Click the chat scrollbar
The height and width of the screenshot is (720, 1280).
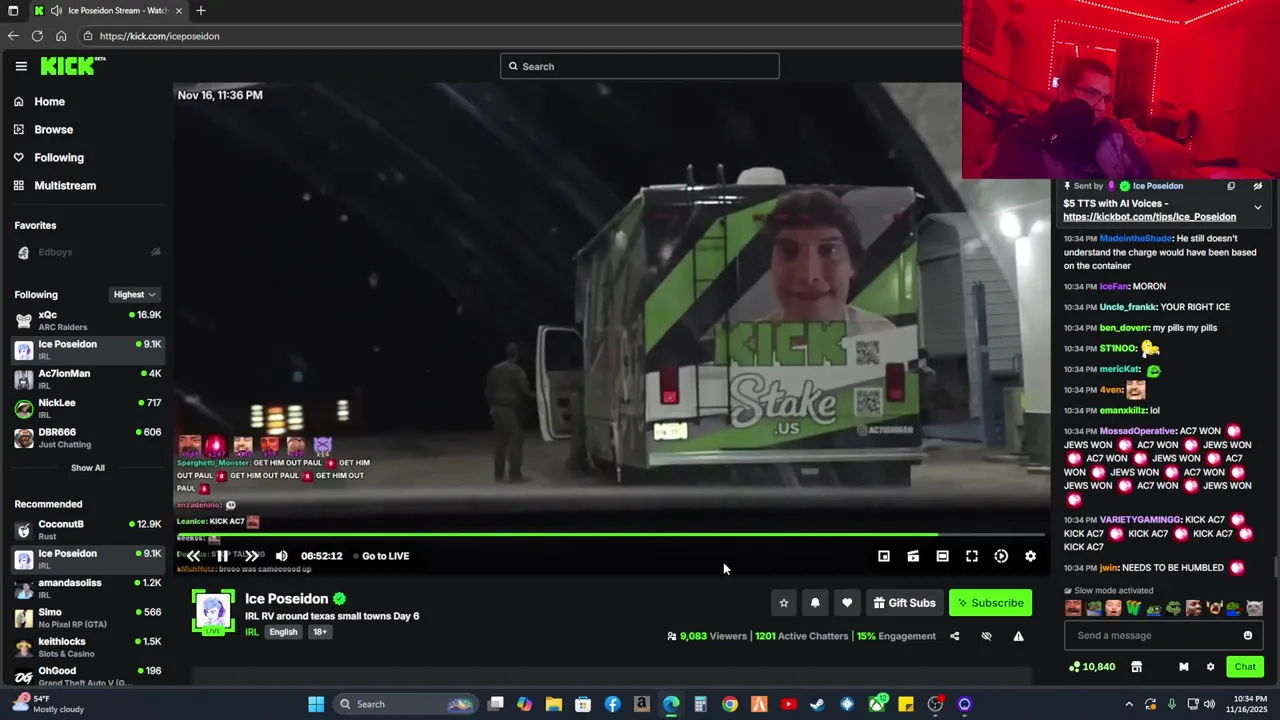click(x=1275, y=567)
